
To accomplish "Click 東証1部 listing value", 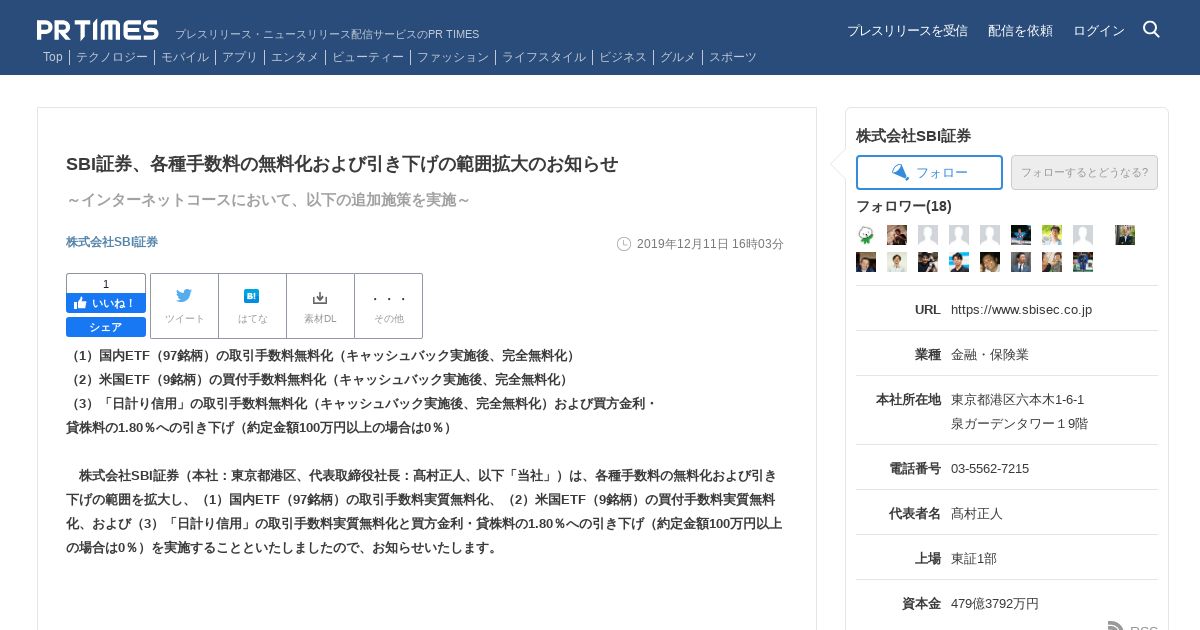I will point(974,558).
